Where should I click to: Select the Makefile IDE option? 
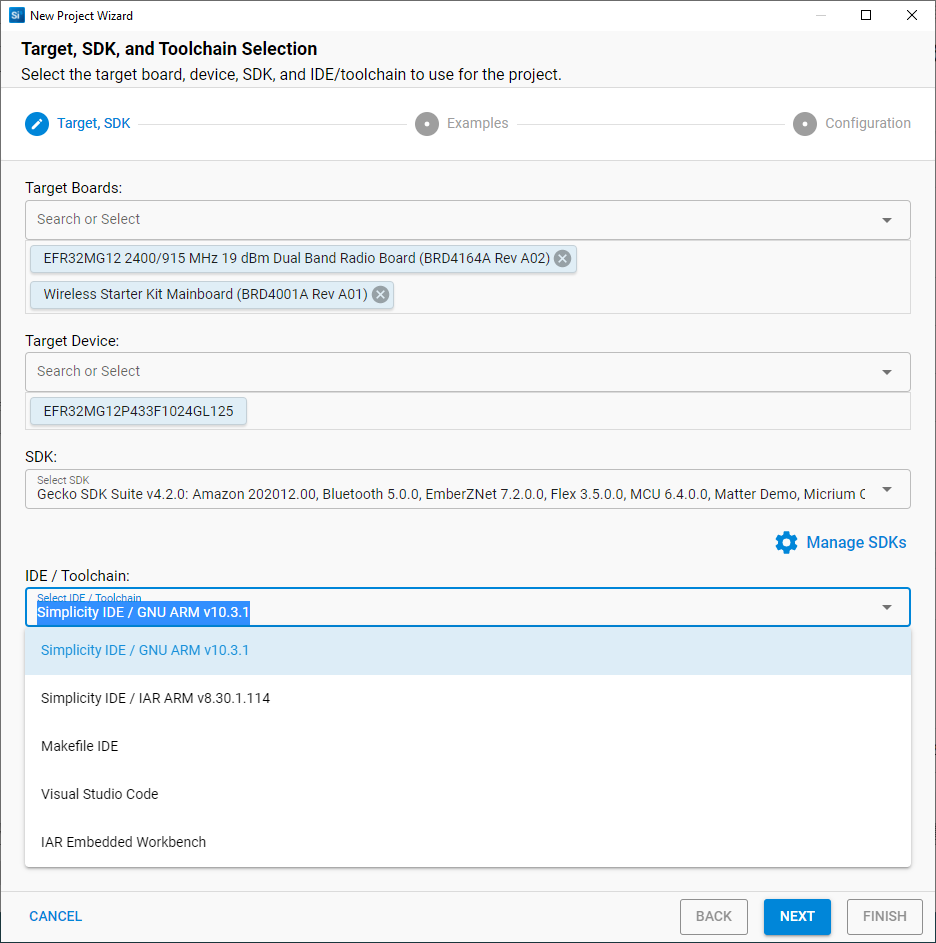(80, 746)
